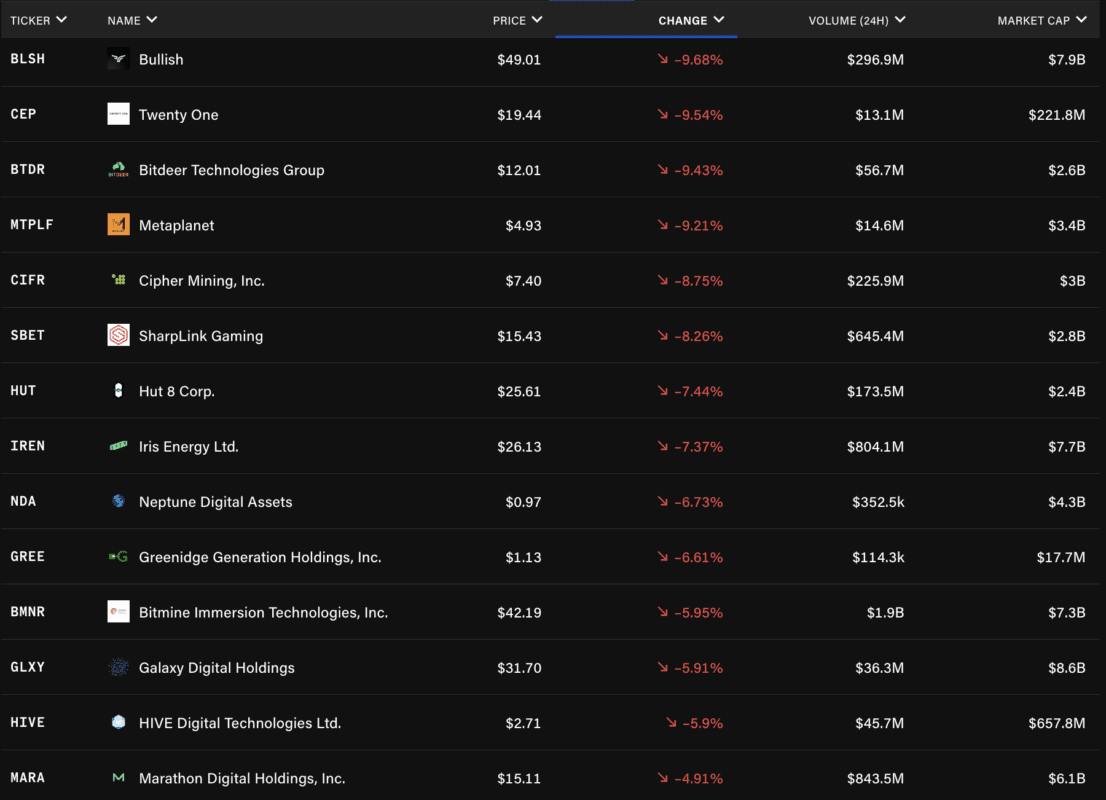1106x800 pixels.
Task: Click the Iris Energy logo icon
Action: point(118,446)
